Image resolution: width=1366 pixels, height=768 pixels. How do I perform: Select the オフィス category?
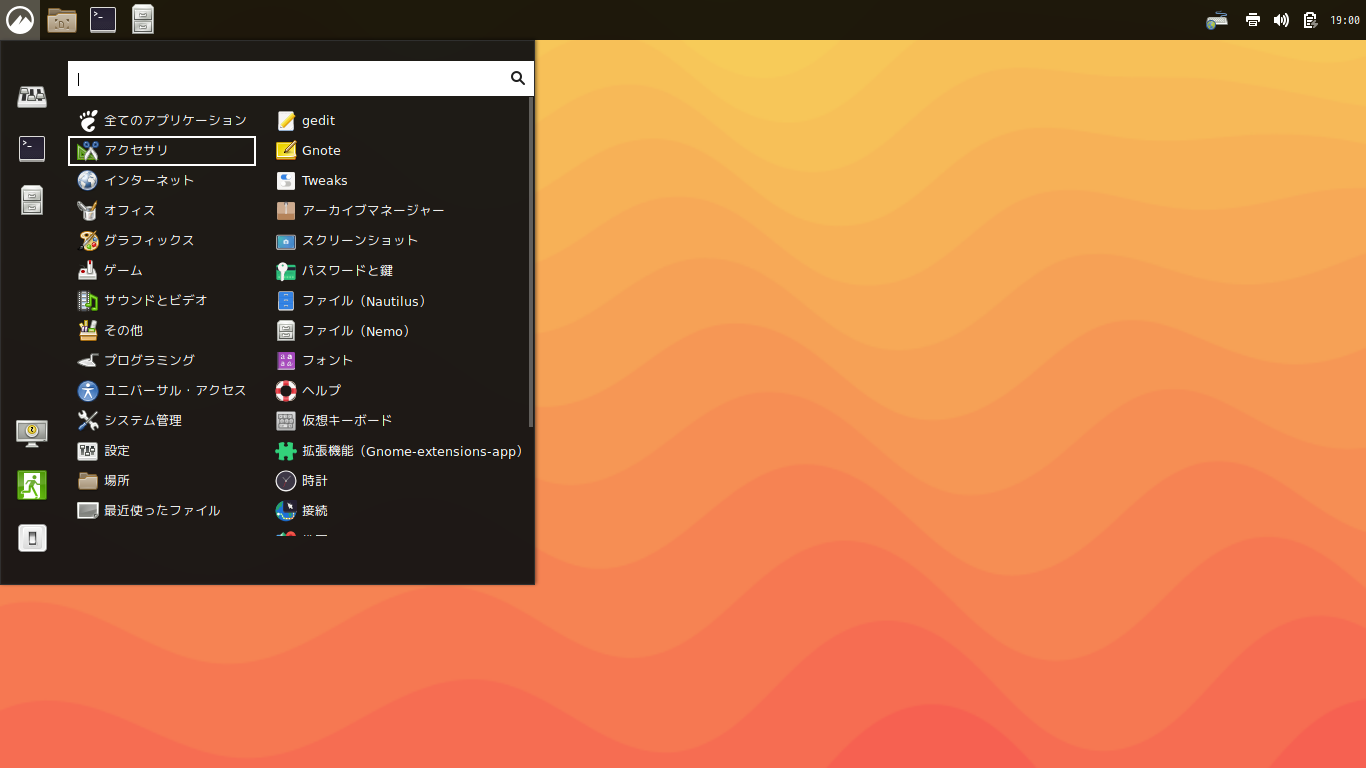coord(162,211)
